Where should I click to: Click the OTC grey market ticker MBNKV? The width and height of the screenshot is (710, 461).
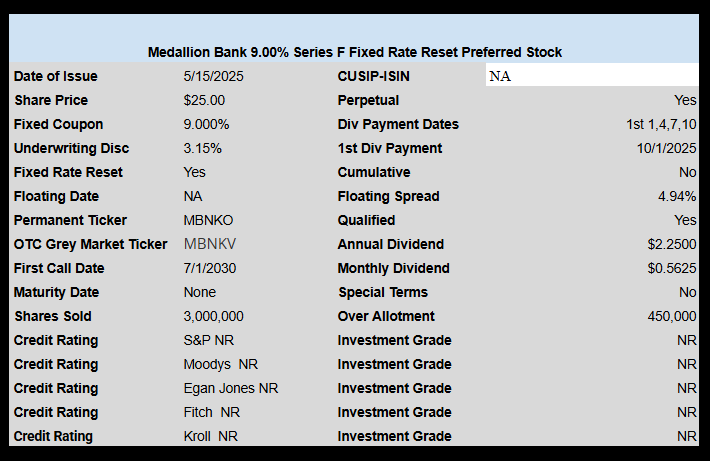(210, 244)
